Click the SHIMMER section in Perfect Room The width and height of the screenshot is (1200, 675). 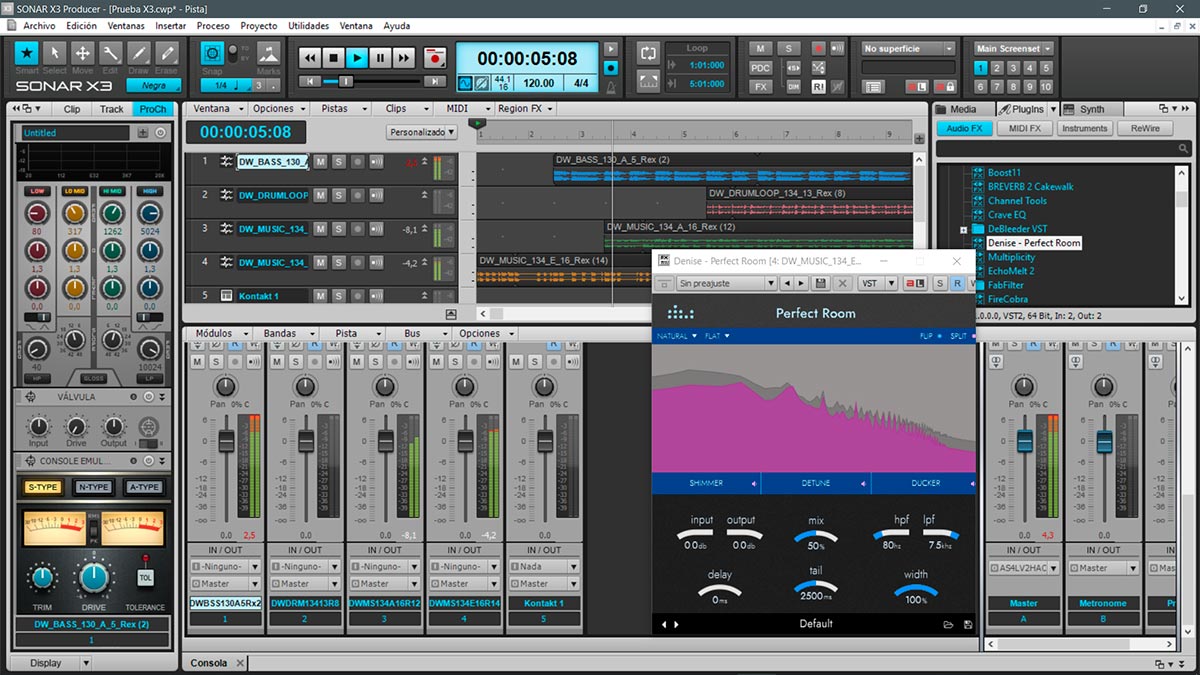coord(706,483)
